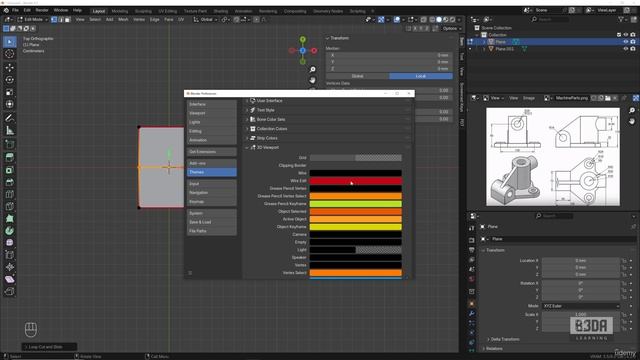Toggle render camera icon for Plane.001
This screenshot has width=640, height=360.
[x=633, y=49]
